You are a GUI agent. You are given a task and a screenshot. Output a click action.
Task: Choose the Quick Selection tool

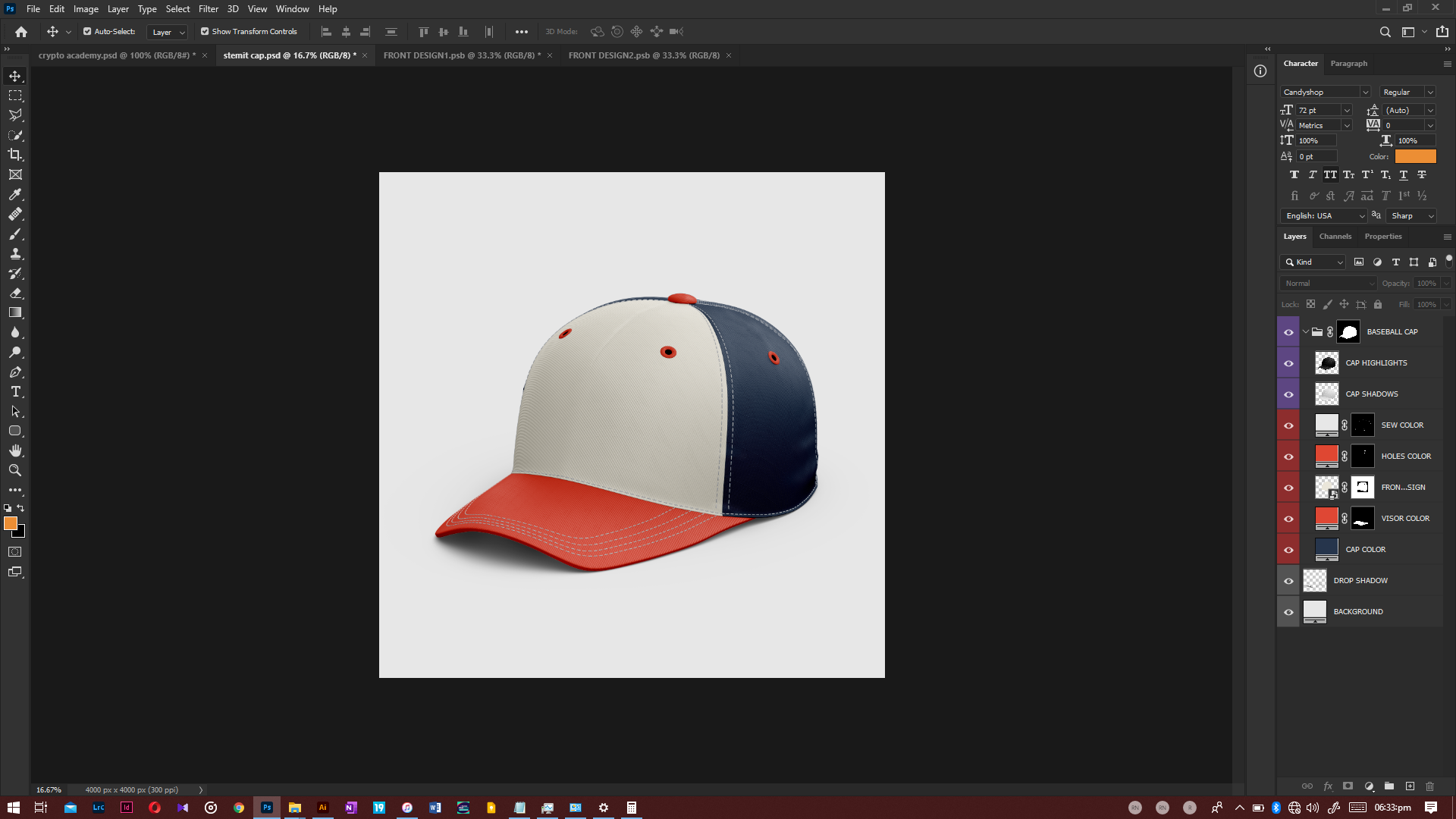click(x=15, y=135)
